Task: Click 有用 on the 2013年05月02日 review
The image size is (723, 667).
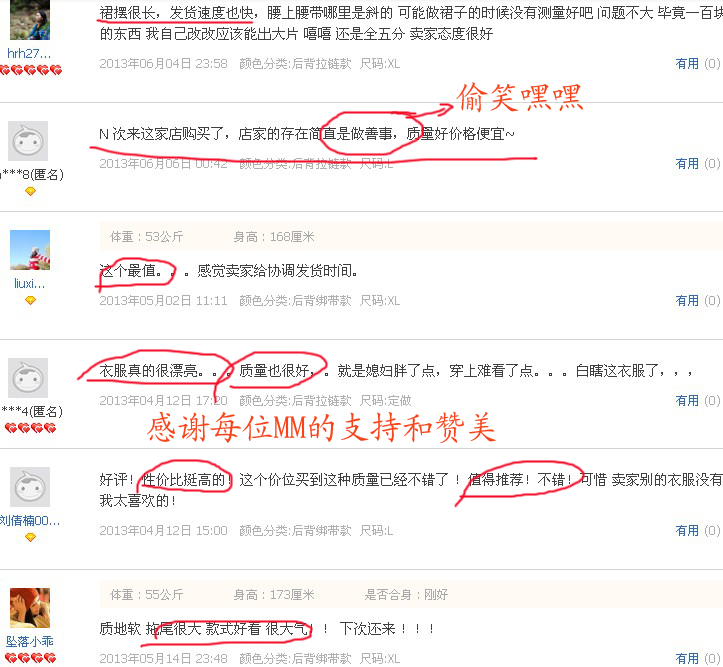Action: pyautogui.click(x=687, y=301)
